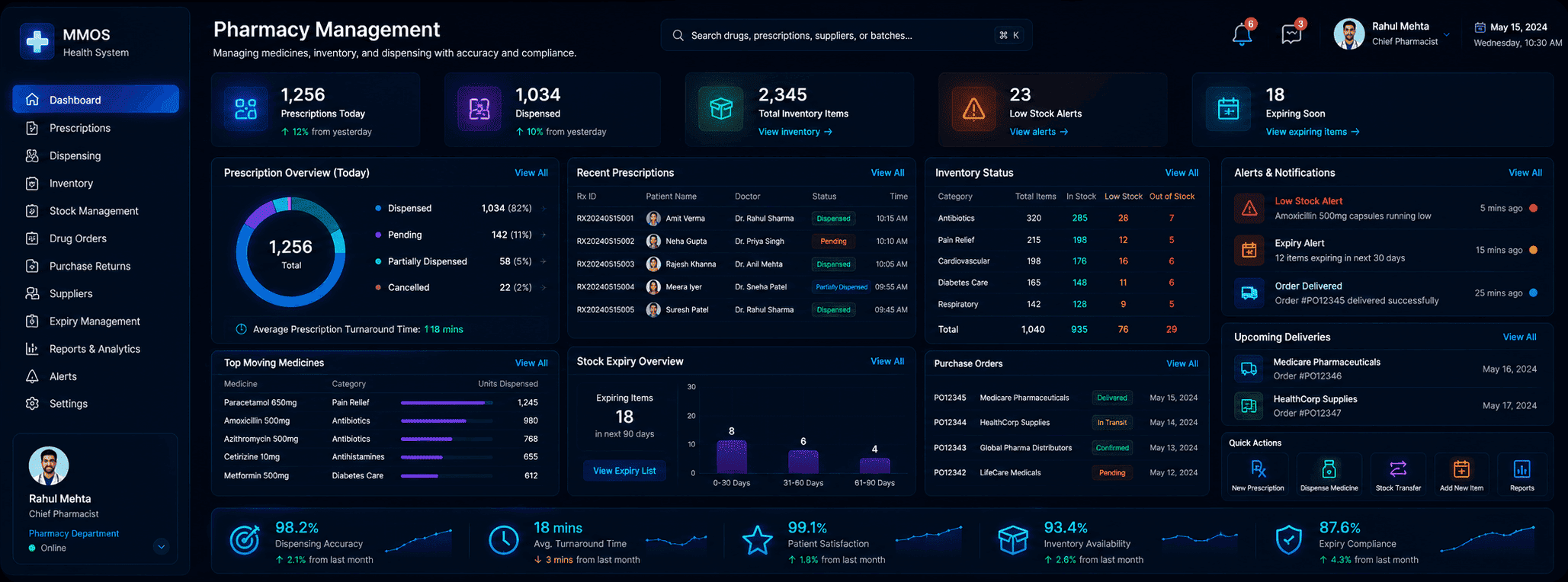The height and width of the screenshot is (582, 1568).
Task: View all in Alerts & Notifications
Action: 1525,173
